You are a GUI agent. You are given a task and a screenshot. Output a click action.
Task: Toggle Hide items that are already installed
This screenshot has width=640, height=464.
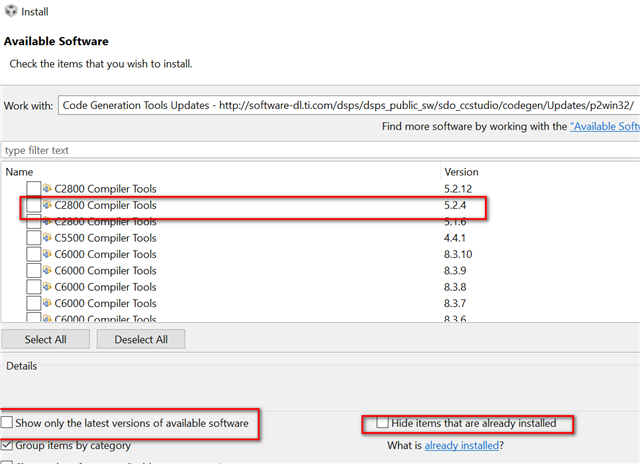coord(382,424)
